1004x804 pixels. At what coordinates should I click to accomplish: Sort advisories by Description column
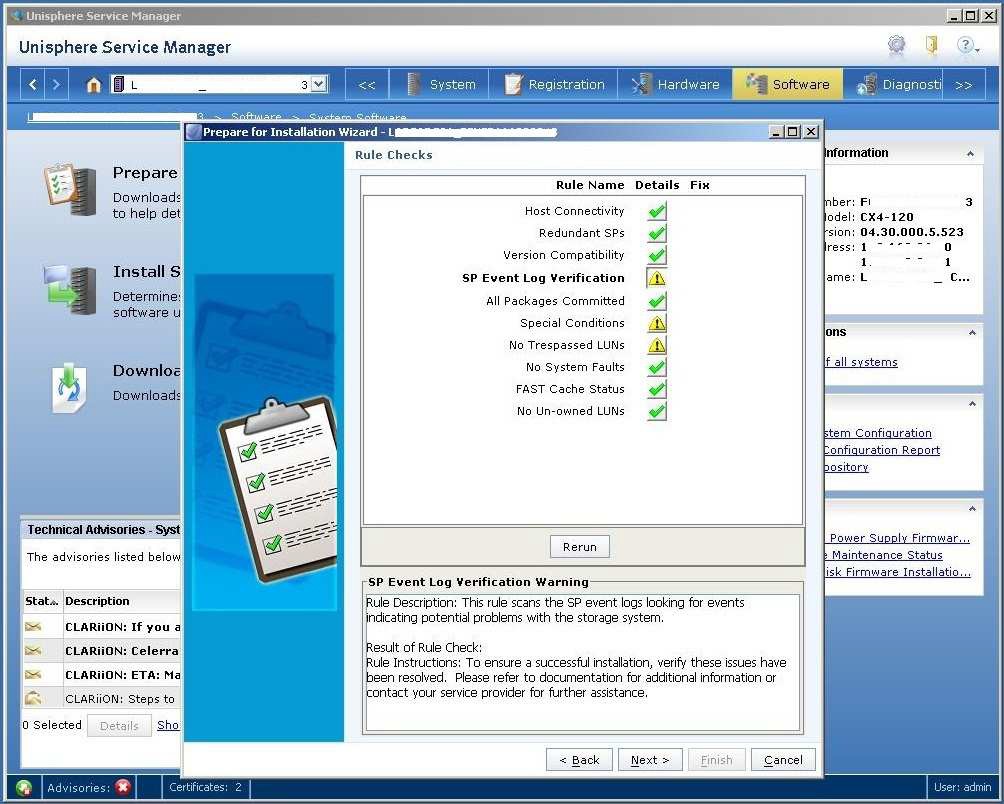point(122,601)
